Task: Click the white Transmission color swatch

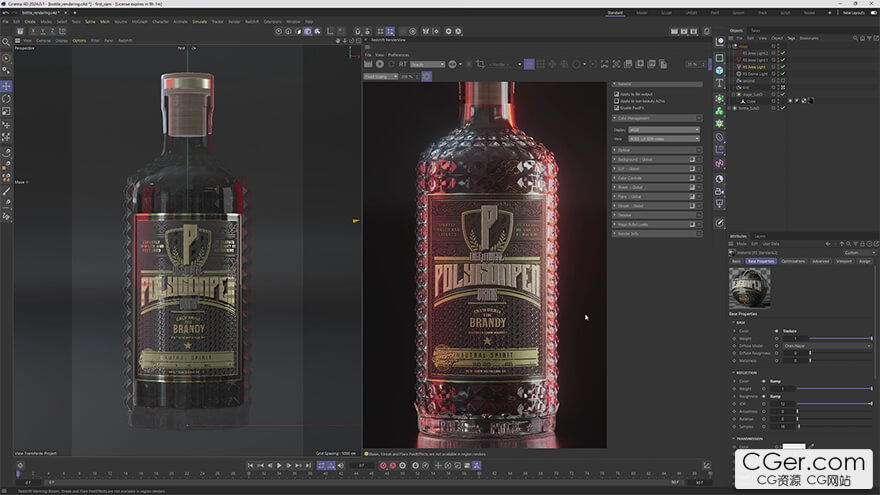Action: tap(794, 446)
